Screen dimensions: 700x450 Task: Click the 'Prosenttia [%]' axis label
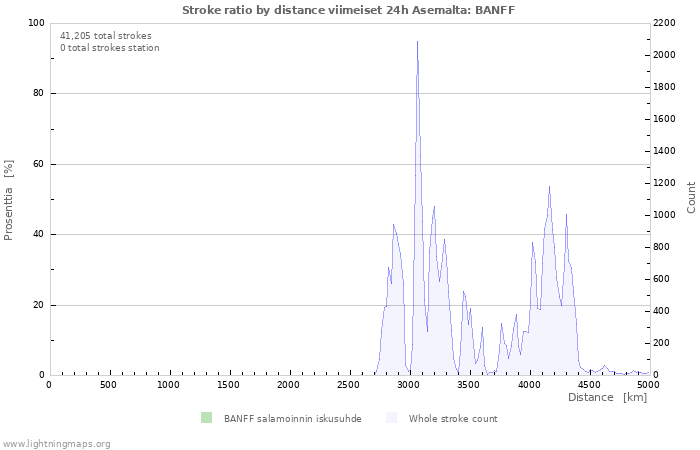click(8, 200)
